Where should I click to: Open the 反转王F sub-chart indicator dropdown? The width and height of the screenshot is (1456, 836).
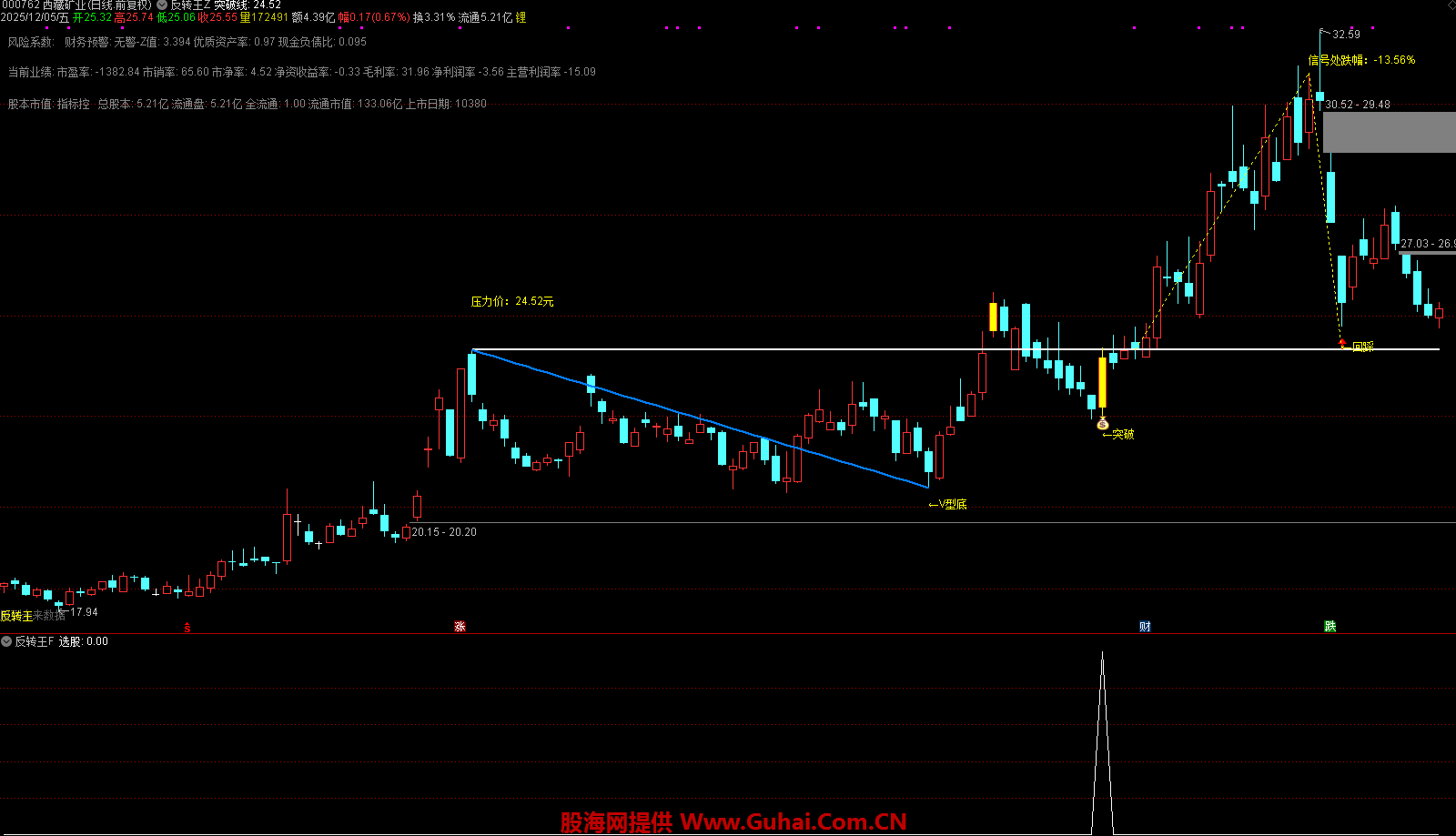point(6,641)
